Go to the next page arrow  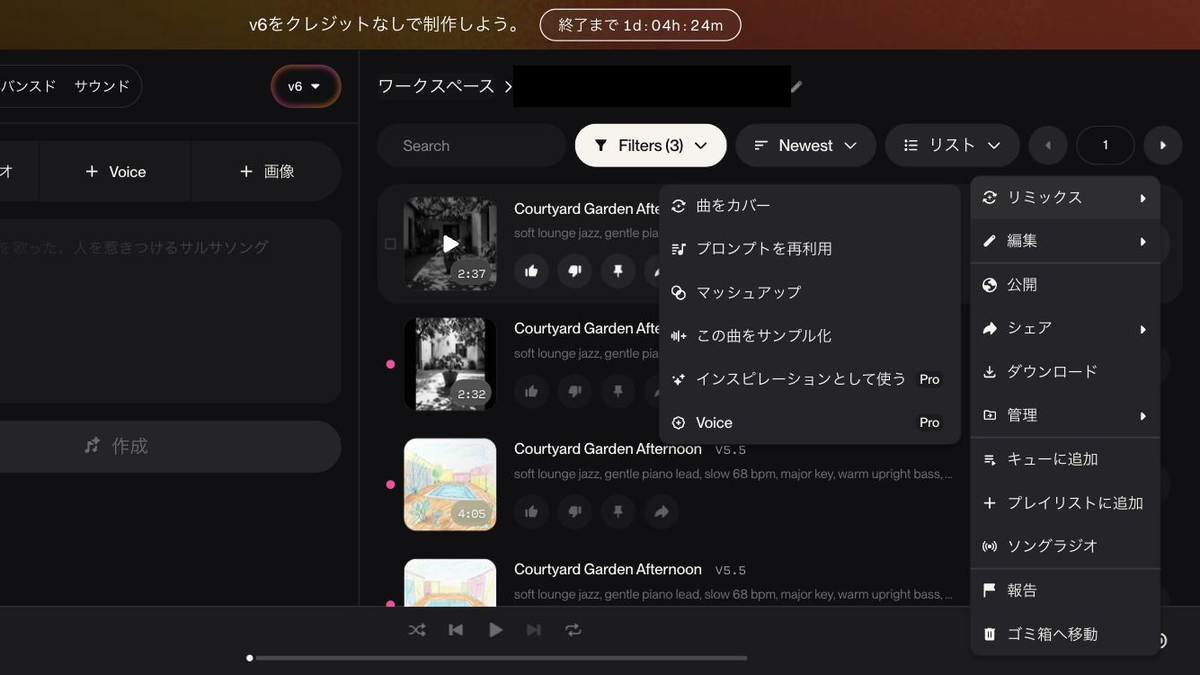click(x=1163, y=146)
